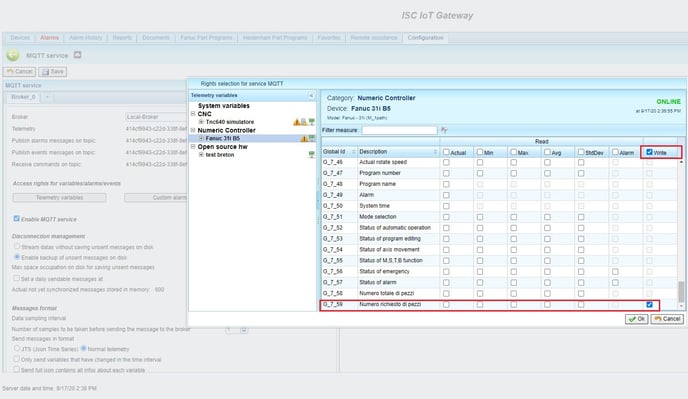The image size is (688, 399).
Task: Open the Heidenhain Part Programs tab
Action: (275, 38)
